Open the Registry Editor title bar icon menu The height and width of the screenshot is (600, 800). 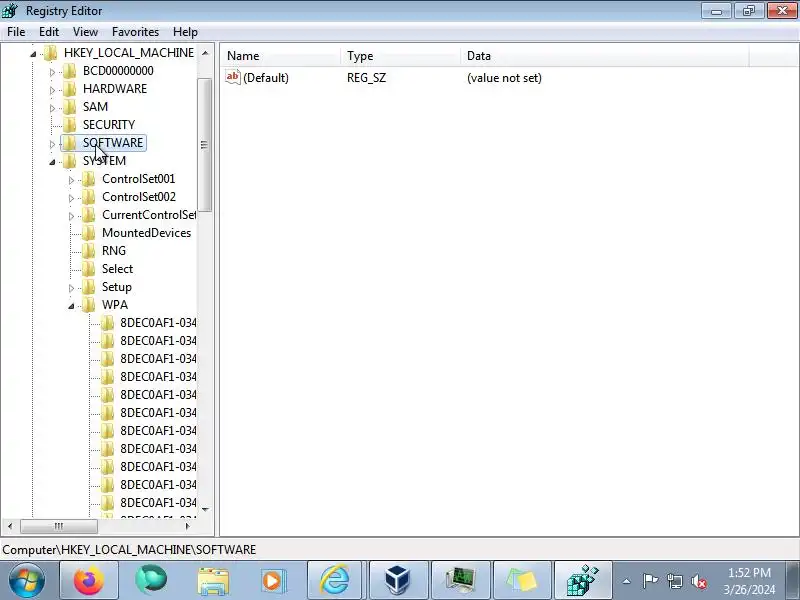tap(10, 10)
